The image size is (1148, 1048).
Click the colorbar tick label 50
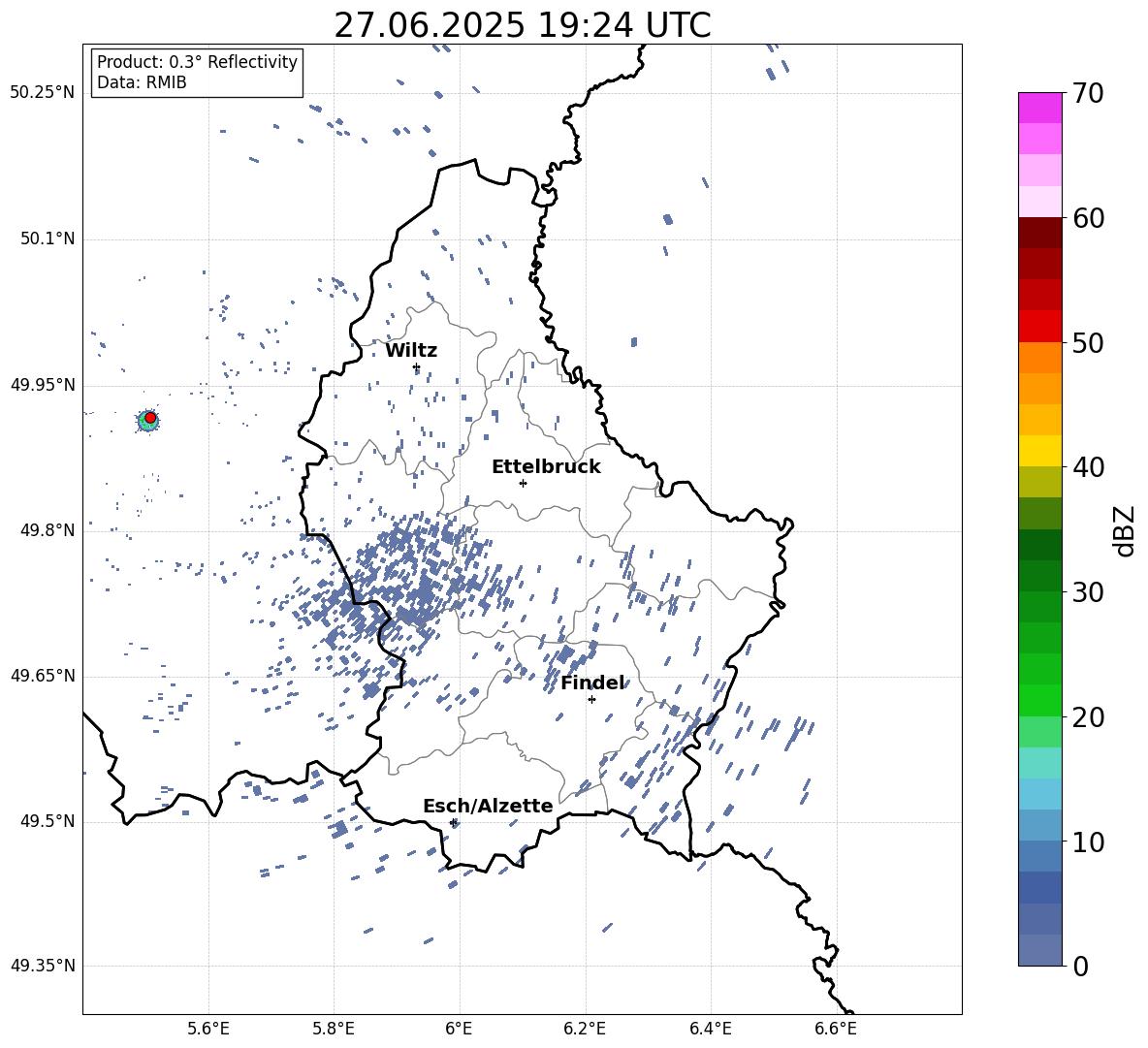coord(1088,343)
